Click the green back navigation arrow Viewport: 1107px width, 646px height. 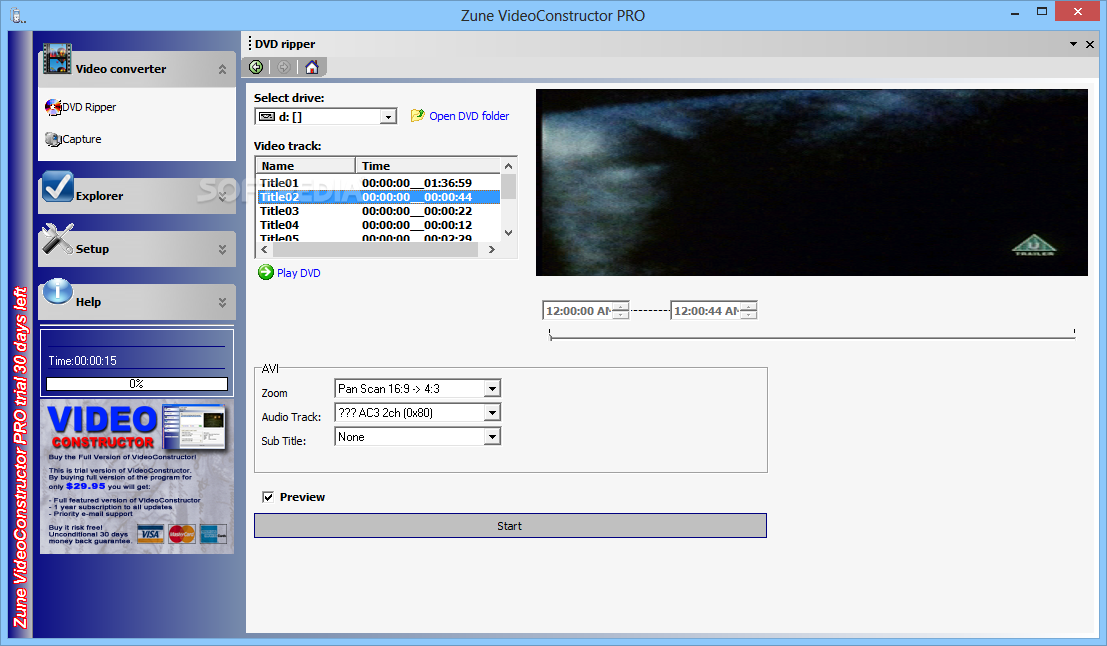(x=256, y=67)
